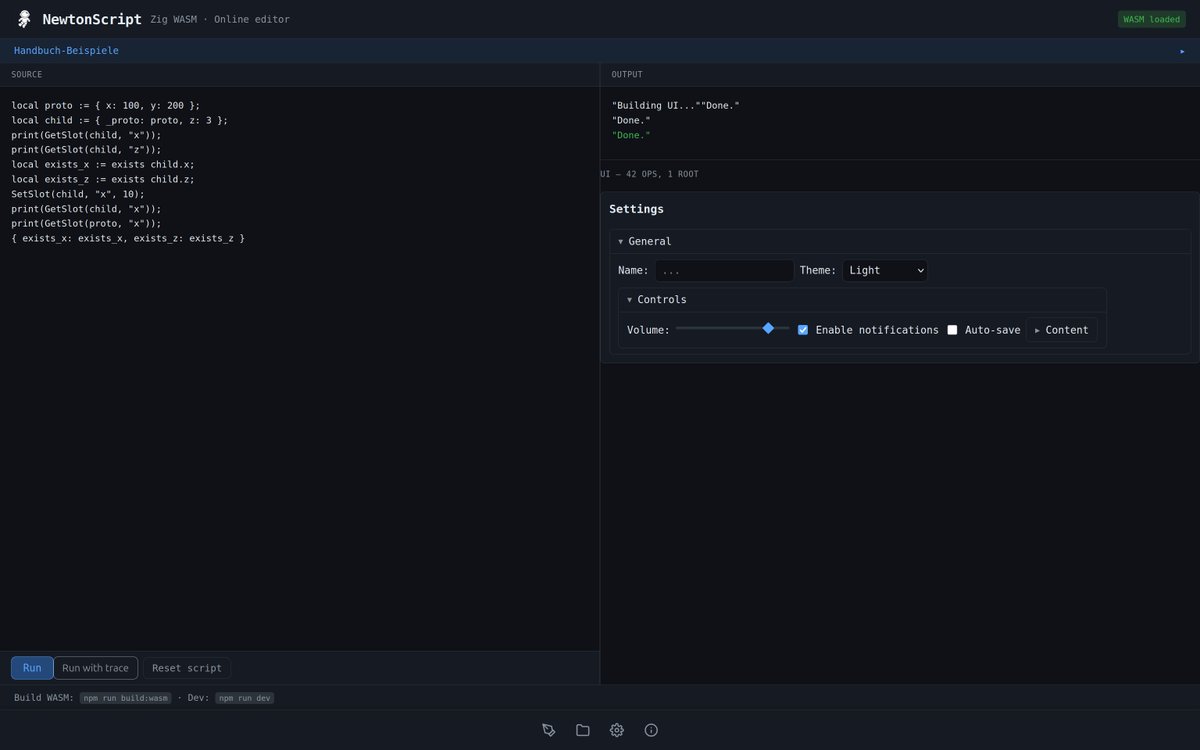Expand Handbuch-Beispiele with the right arrow
Viewport: 1200px width, 750px height.
[x=1182, y=51]
